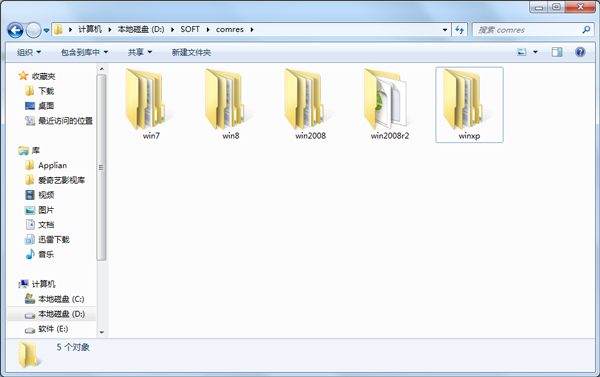Select the win2008 folder

(x=310, y=103)
